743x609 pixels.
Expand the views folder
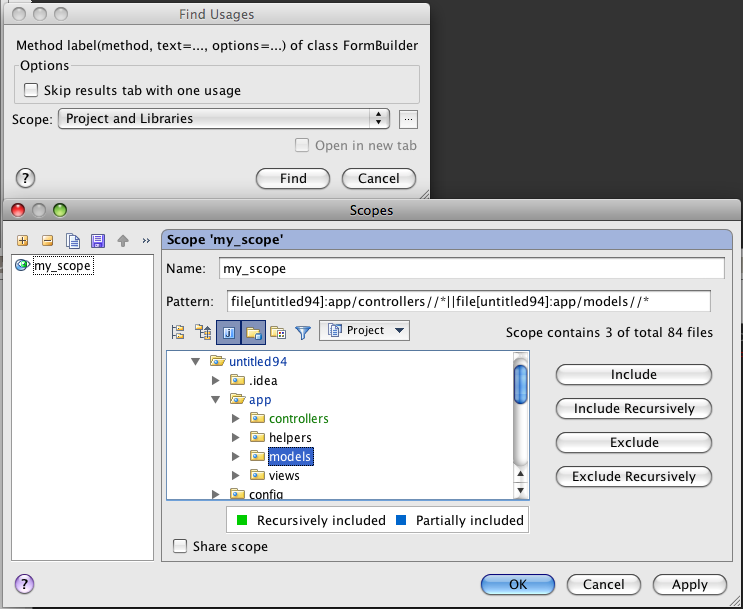236,475
